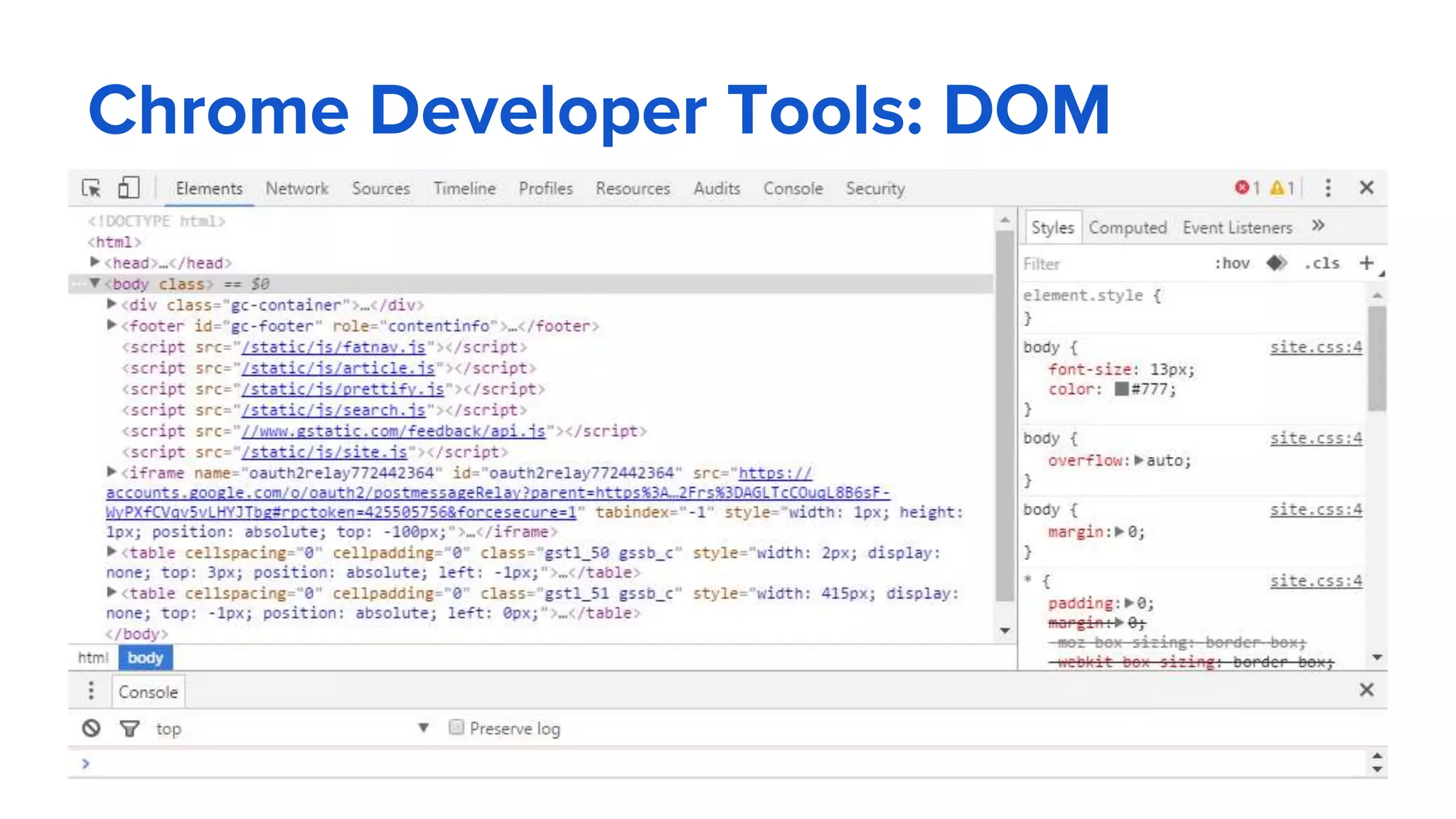
Task: Open console drawer three-dot menu
Action: coord(91,690)
